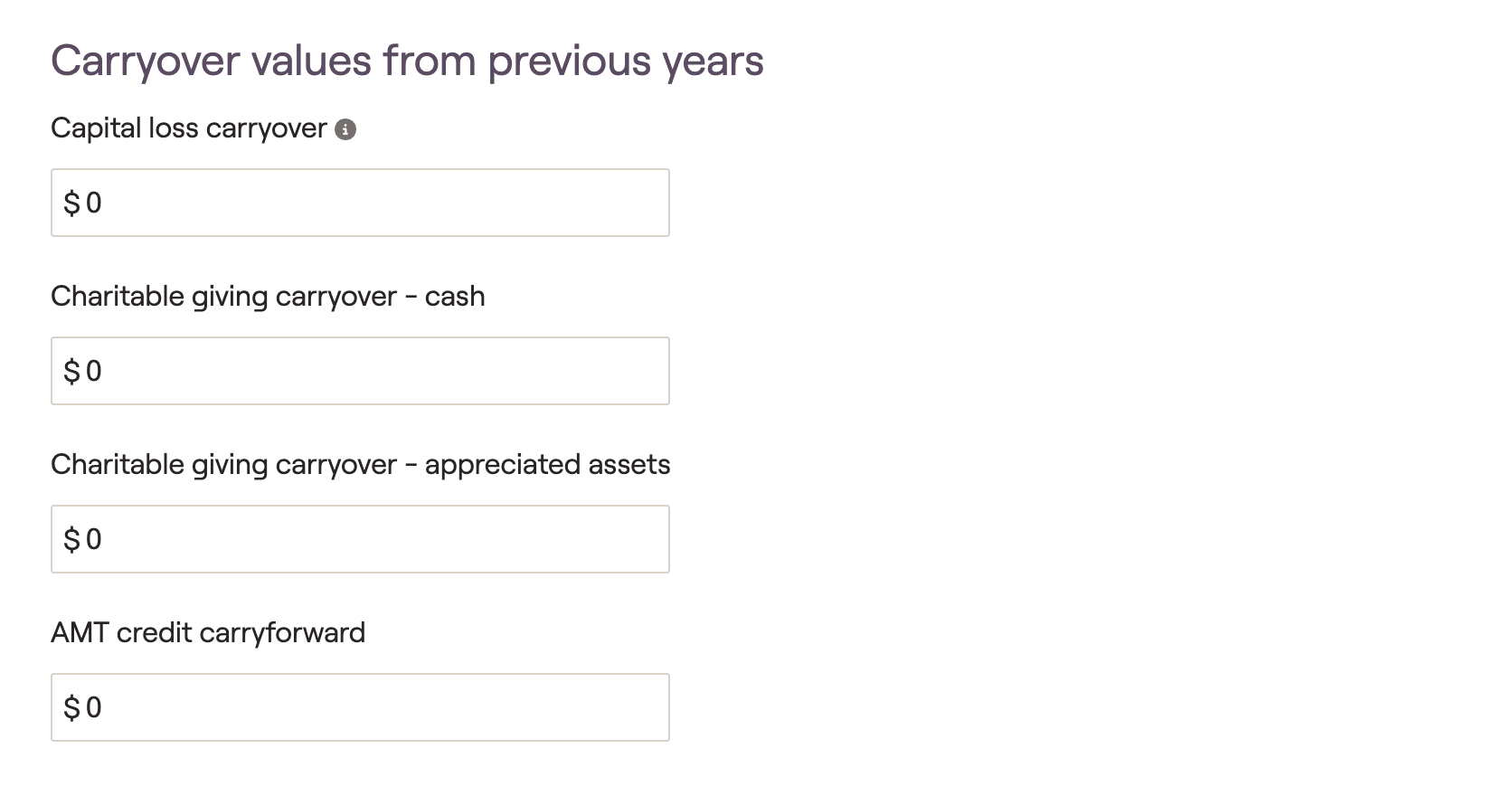Screen dimensions: 1512x796
Task: Click the Carryover values from previous years heading
Action: coord(407,62)
